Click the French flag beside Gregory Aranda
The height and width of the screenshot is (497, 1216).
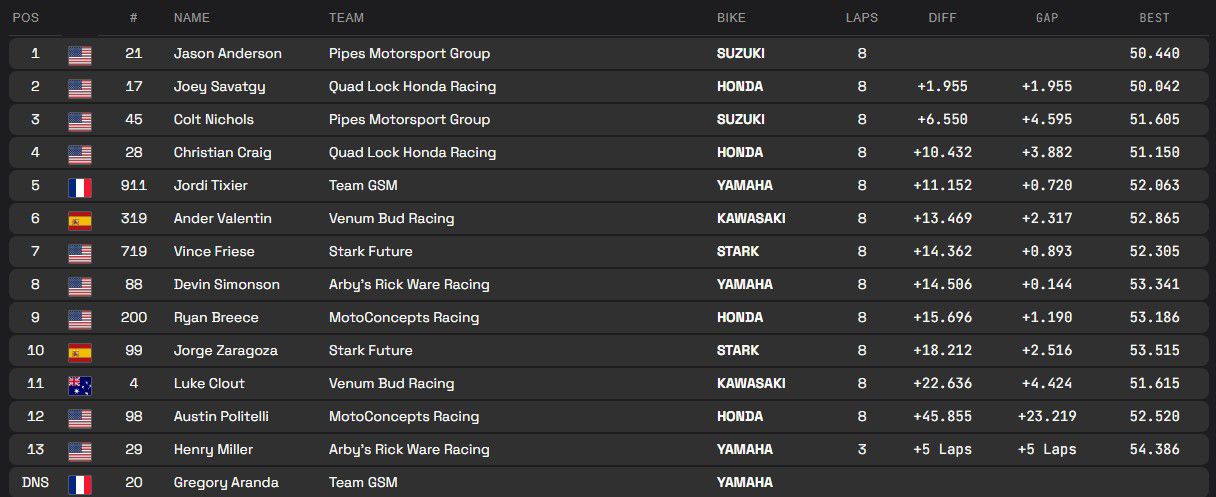[x=80, y=483]
